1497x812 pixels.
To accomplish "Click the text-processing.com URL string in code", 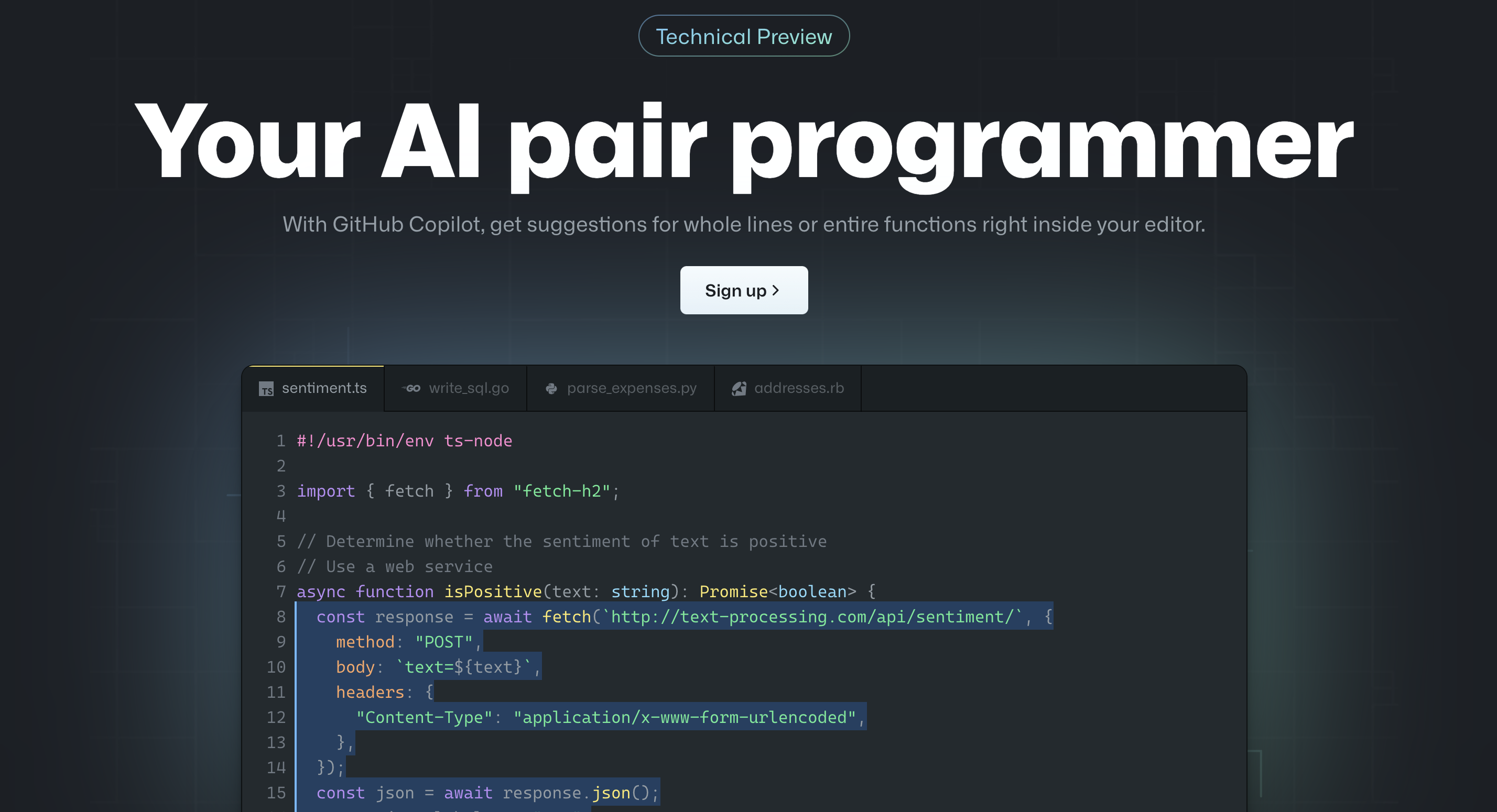I will [811, 616].
